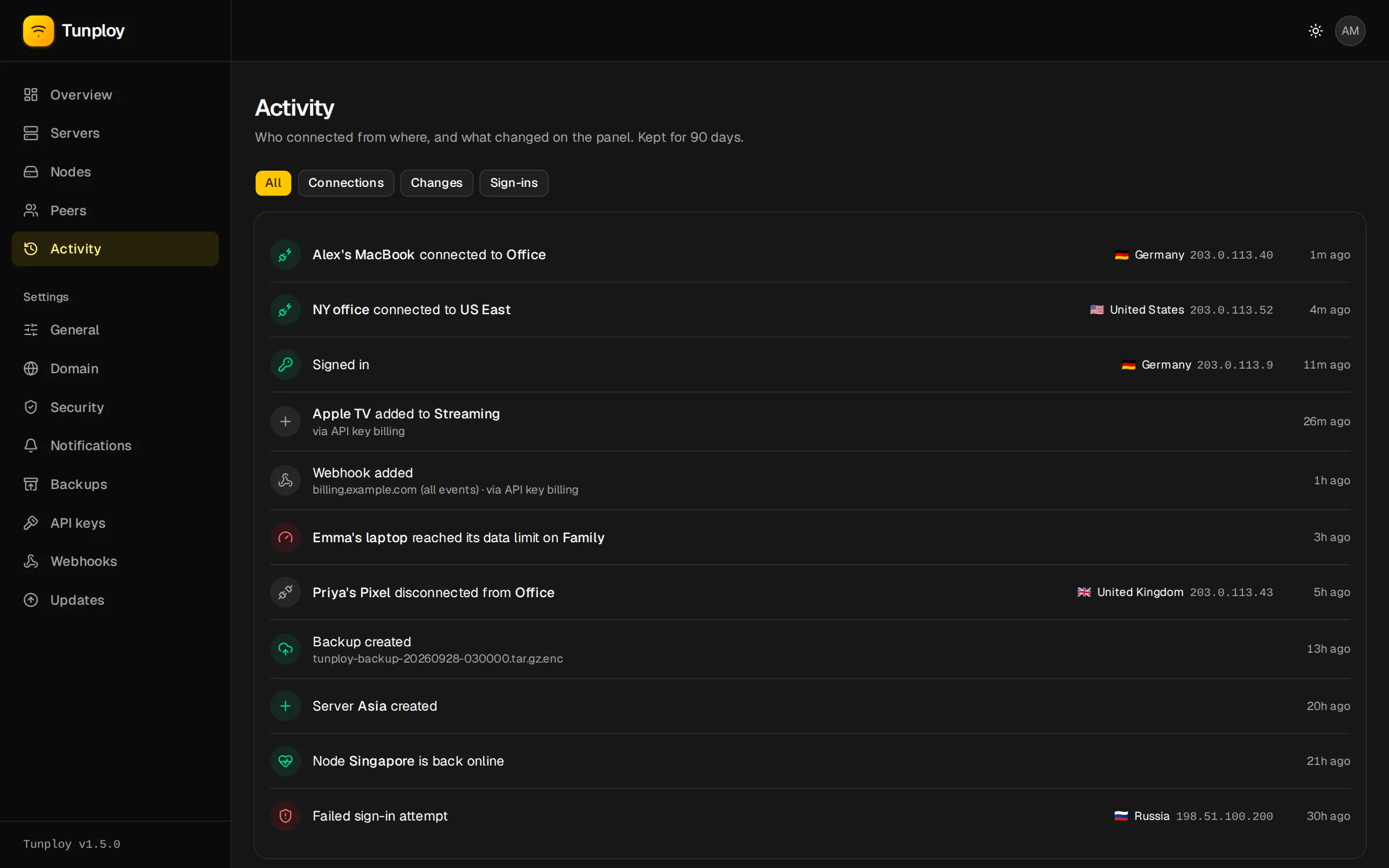Click "billing.example.com (all events)" webhook detail
1389x868 pixels.
point(396,490)
